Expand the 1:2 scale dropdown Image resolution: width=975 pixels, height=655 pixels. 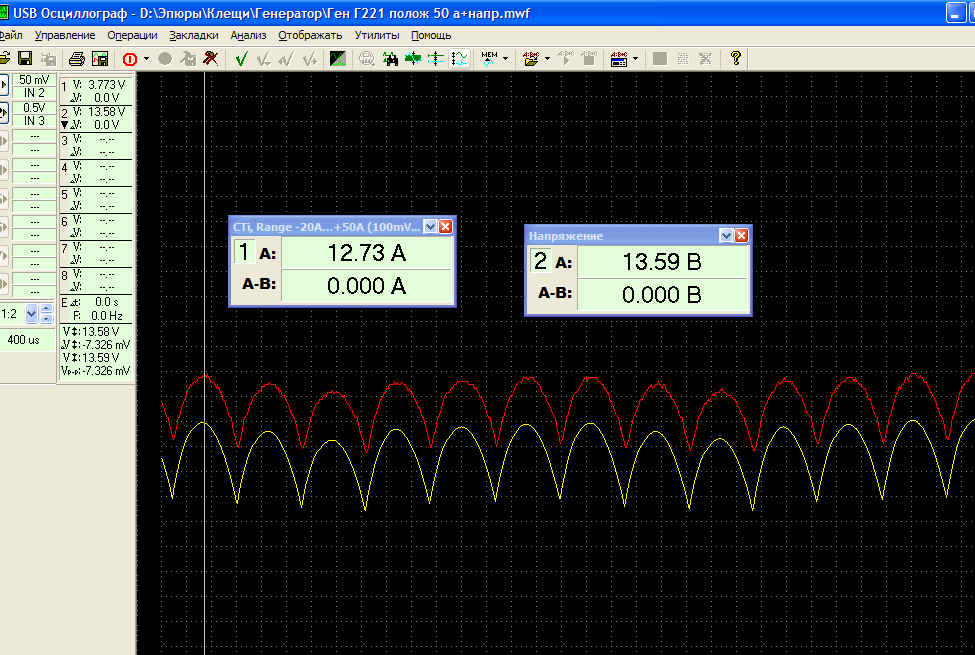coord(31,314)
